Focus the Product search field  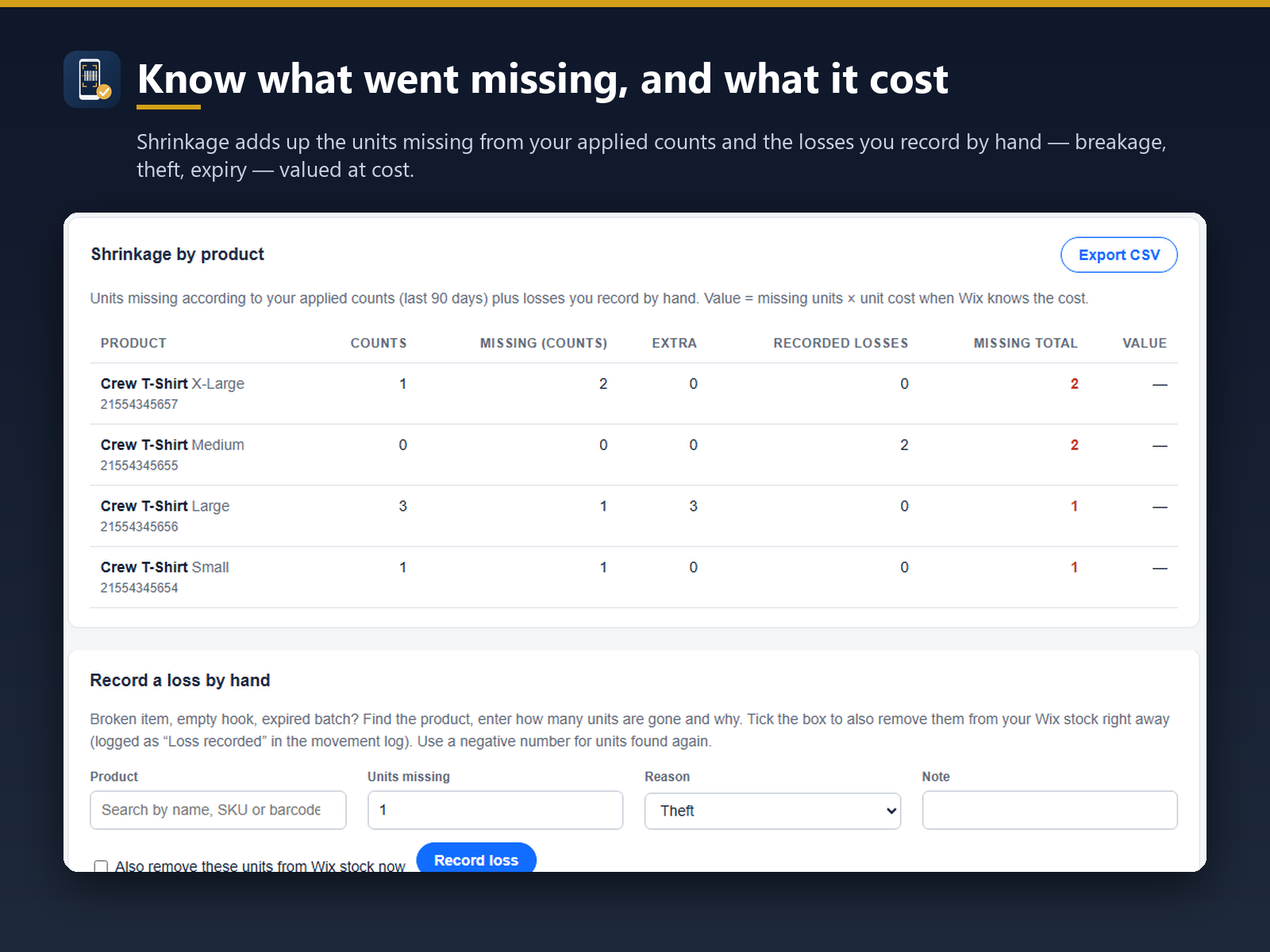[218, 810]
